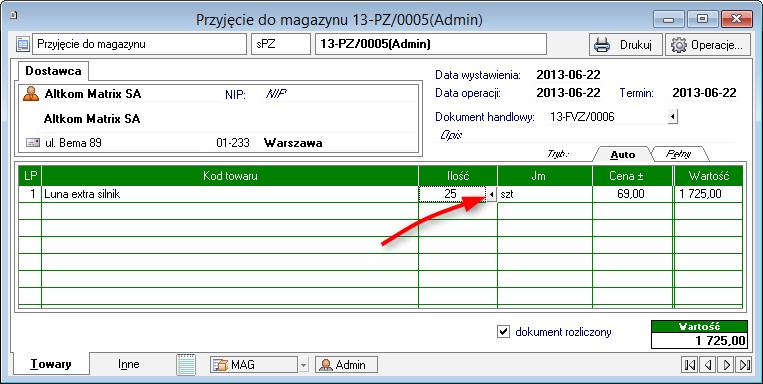Click the bold supplier name Altkom Matrix SA beside the person icon
Image resolution: width=763 pixels, height=384 pixels.
pyautogui.click(x=92, y=94)
